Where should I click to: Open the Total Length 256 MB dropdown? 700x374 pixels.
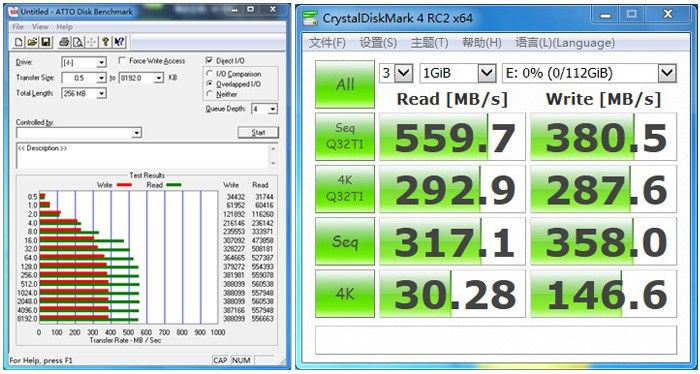click(101, 93)
